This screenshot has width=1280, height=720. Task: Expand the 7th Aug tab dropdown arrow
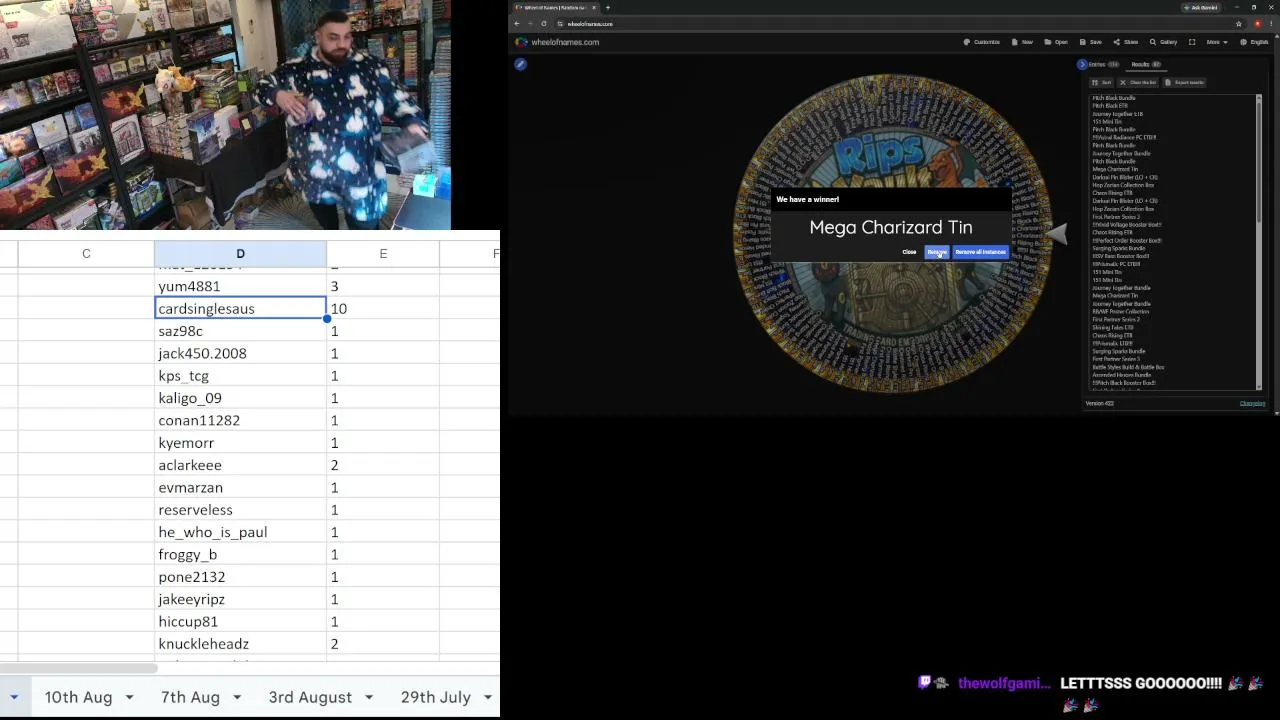coord(237,697)
